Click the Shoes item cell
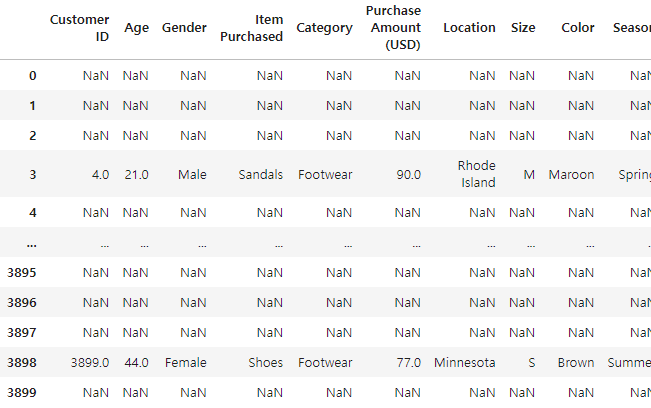The height and width of the screenshot is (408, 651). pos(265,363)
